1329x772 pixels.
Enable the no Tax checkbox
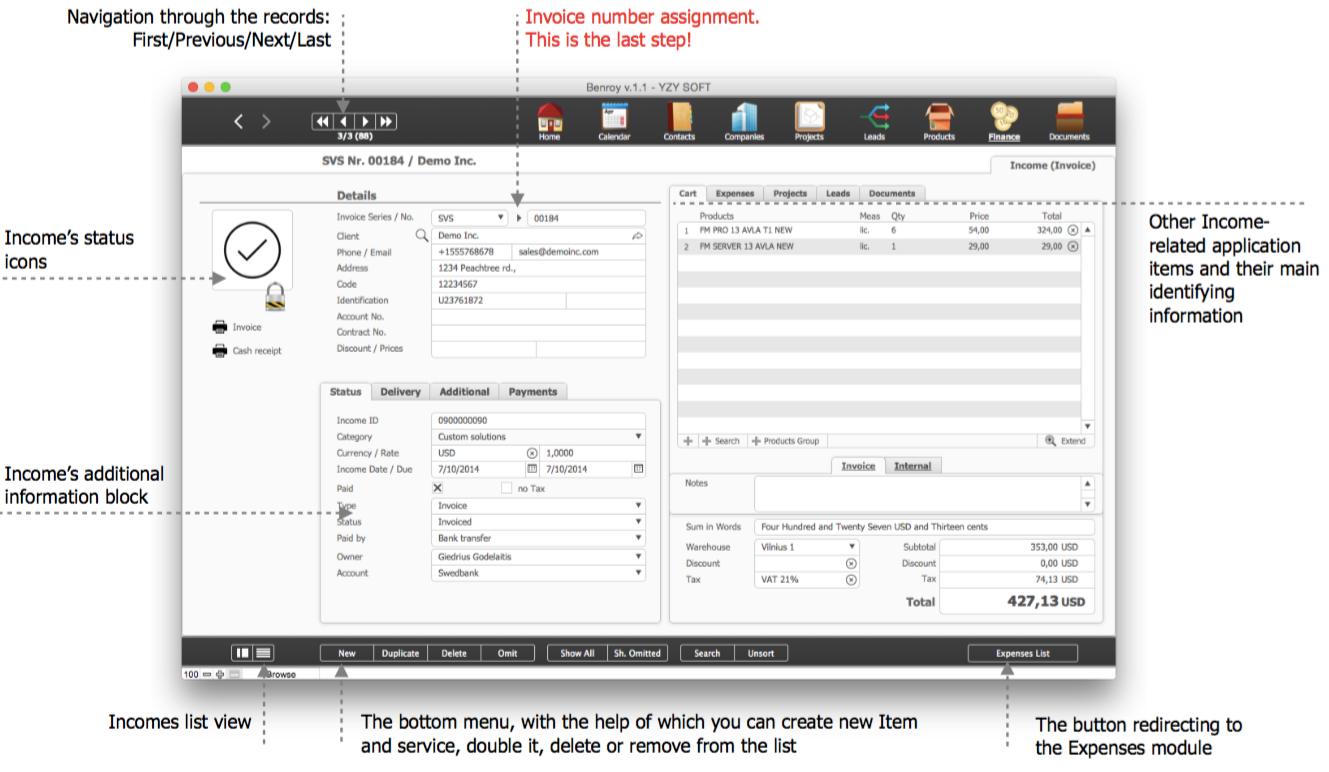click(x=506, y=488)
